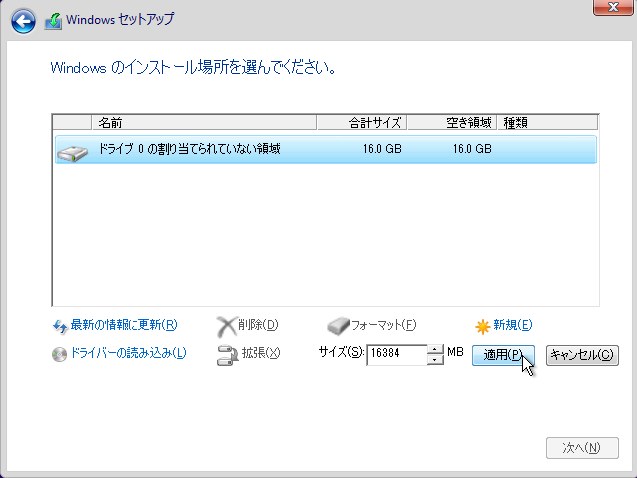Image resolution: width=637 pixels, height=478 pixels.
Task: Apply the size with 適用(P) button
Action: point(503,355)
